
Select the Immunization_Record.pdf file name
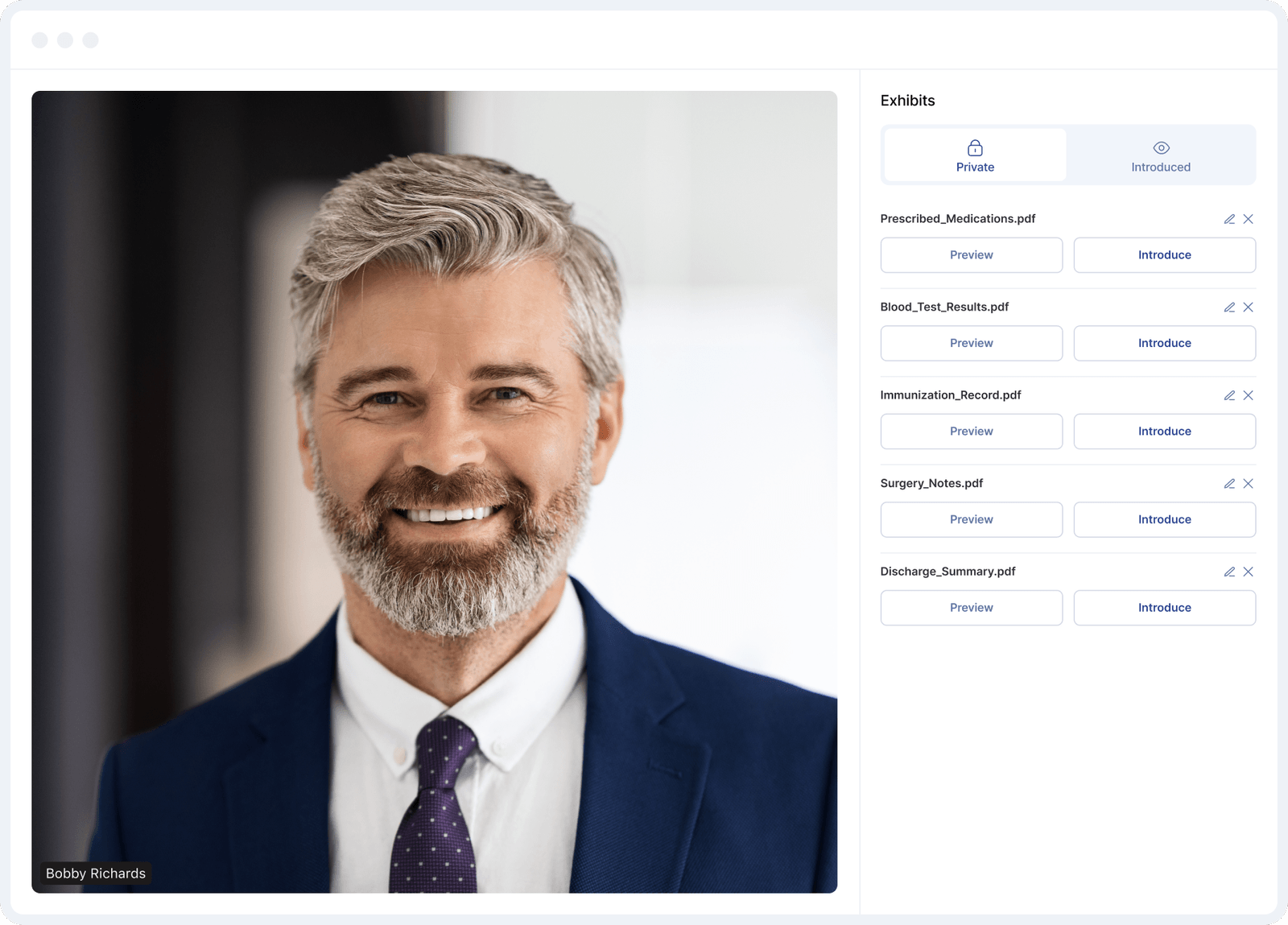951,395
